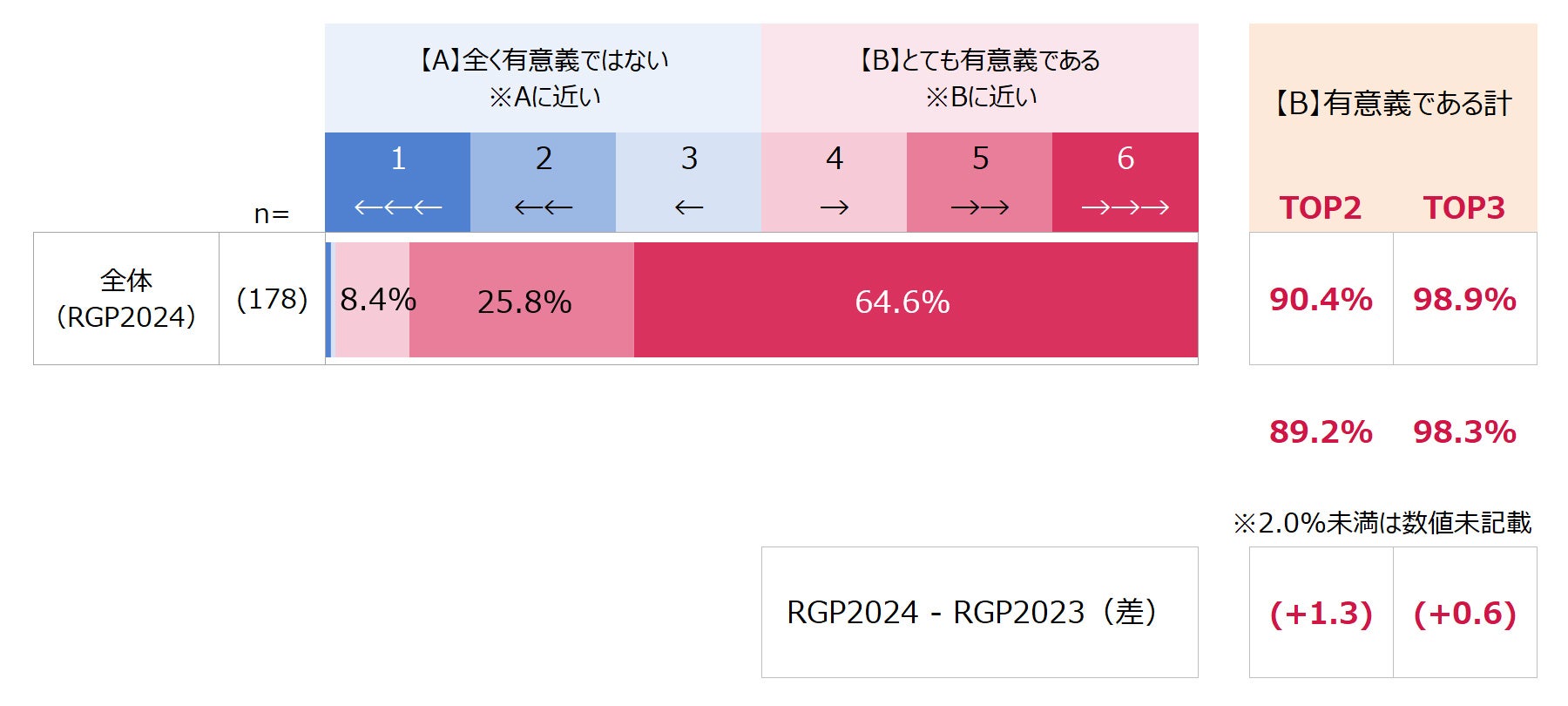Select the 64.6% bar segment
The image size is (1568, 706).
tap(916, 300)
